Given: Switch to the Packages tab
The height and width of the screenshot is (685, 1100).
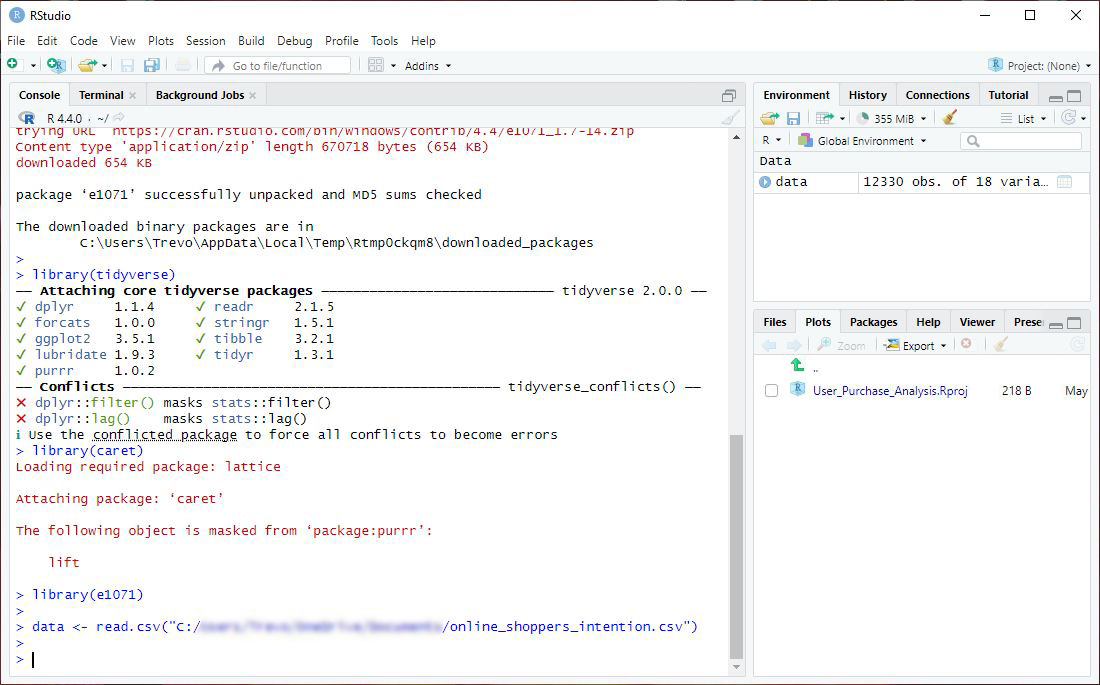Looking at the screenshot, I should (x=873, y=322).
